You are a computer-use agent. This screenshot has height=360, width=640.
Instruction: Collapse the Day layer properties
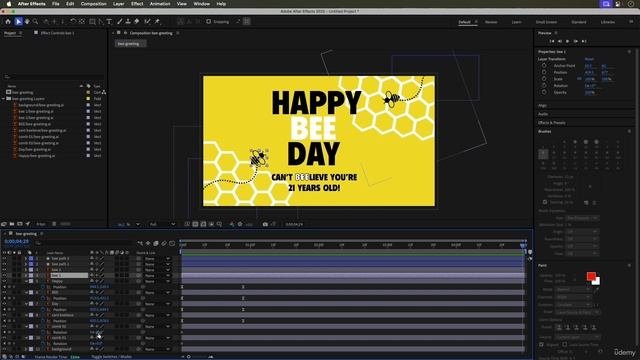tap(26, 304)
